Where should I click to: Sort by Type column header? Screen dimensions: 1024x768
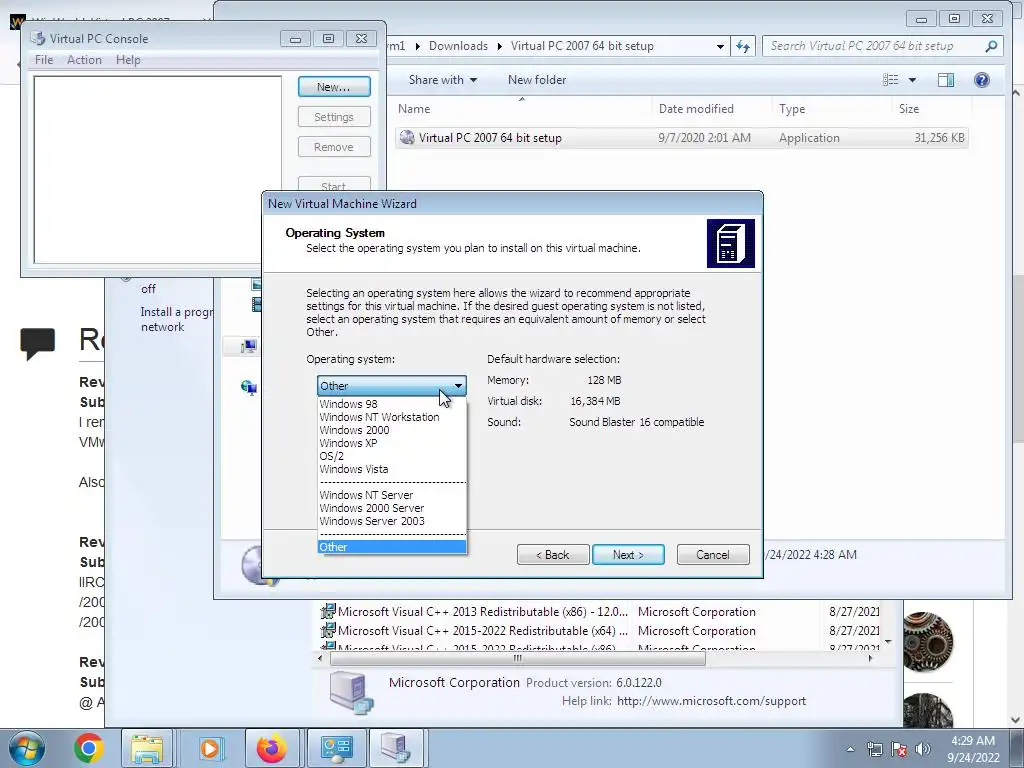click(792, 108)
